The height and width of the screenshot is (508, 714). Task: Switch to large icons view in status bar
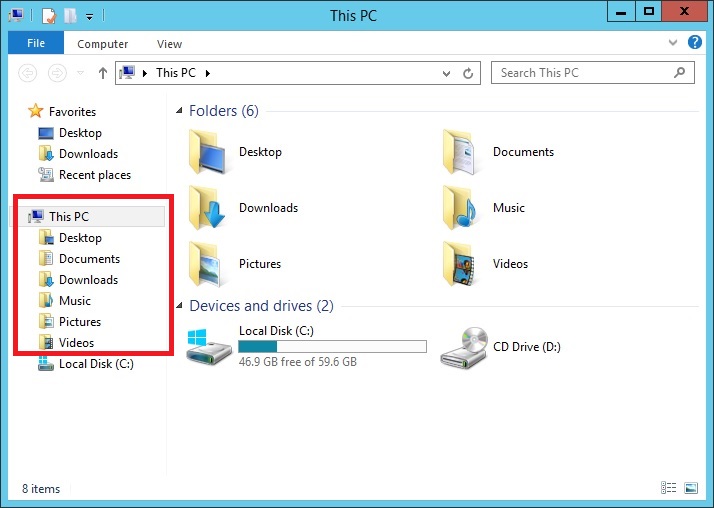pyautogui.click(x=690, y=488)
